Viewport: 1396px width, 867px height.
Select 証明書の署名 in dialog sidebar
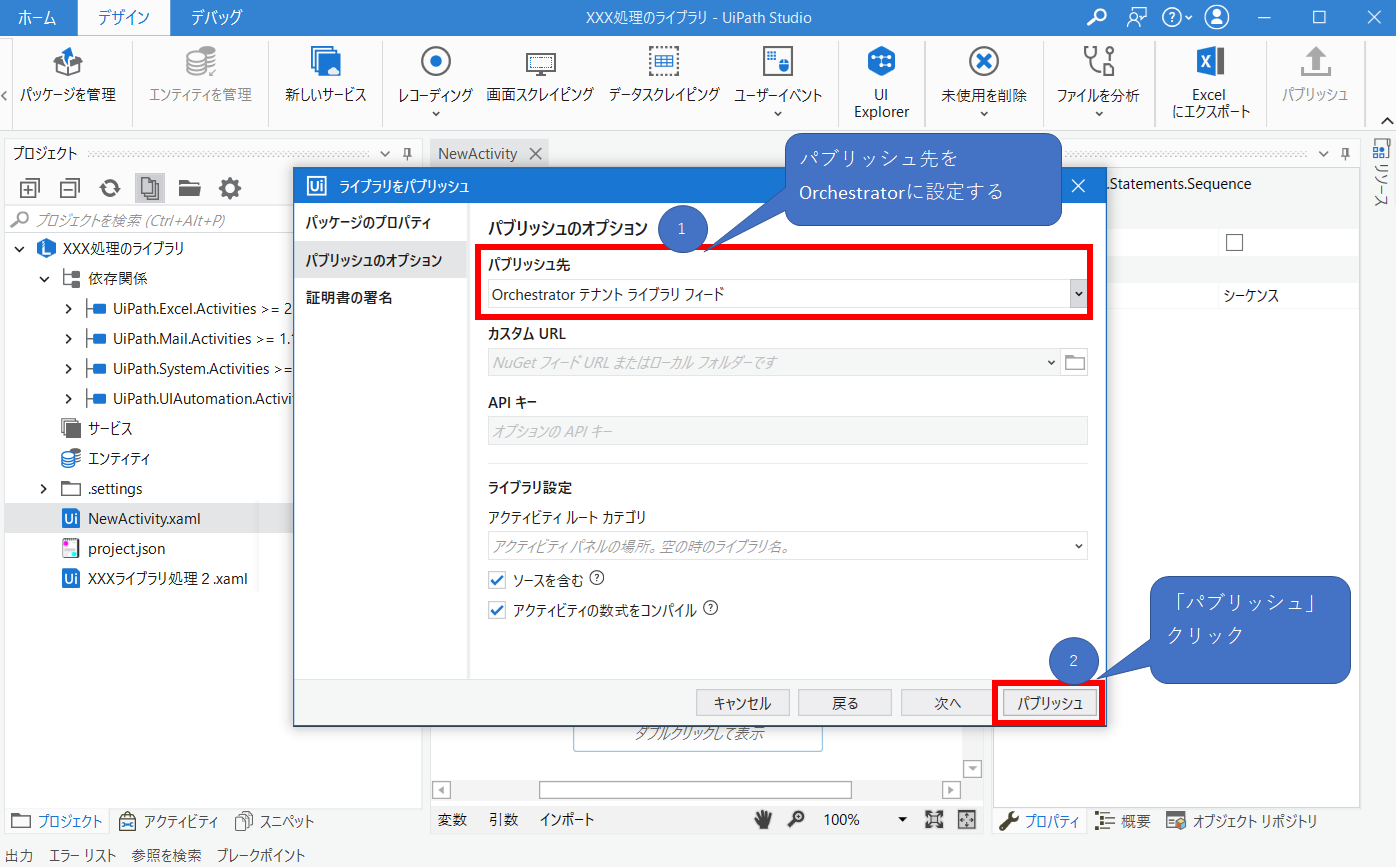tap(380, 298)
